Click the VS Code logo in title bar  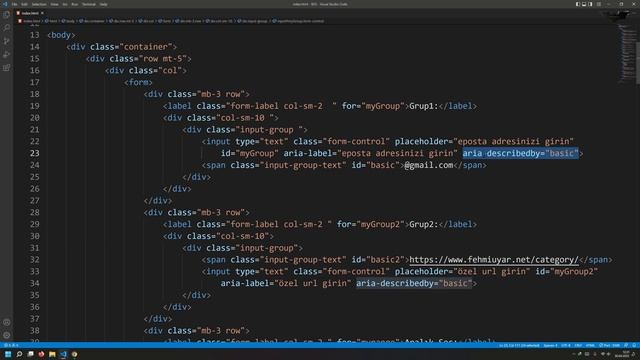(5, 4)
